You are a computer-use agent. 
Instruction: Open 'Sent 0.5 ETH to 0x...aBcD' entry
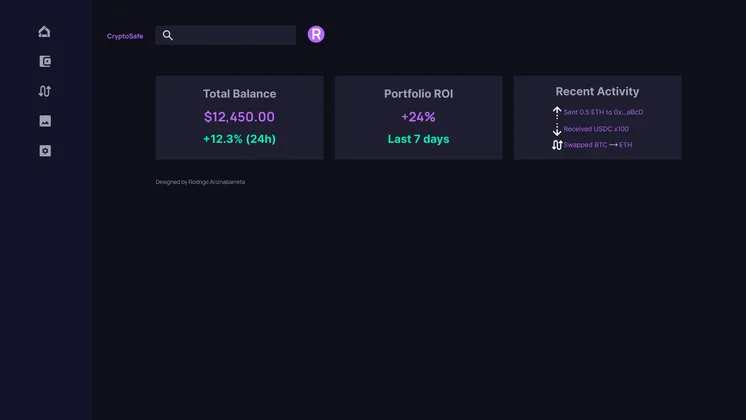pyautogui.click(x=603, y=112)
